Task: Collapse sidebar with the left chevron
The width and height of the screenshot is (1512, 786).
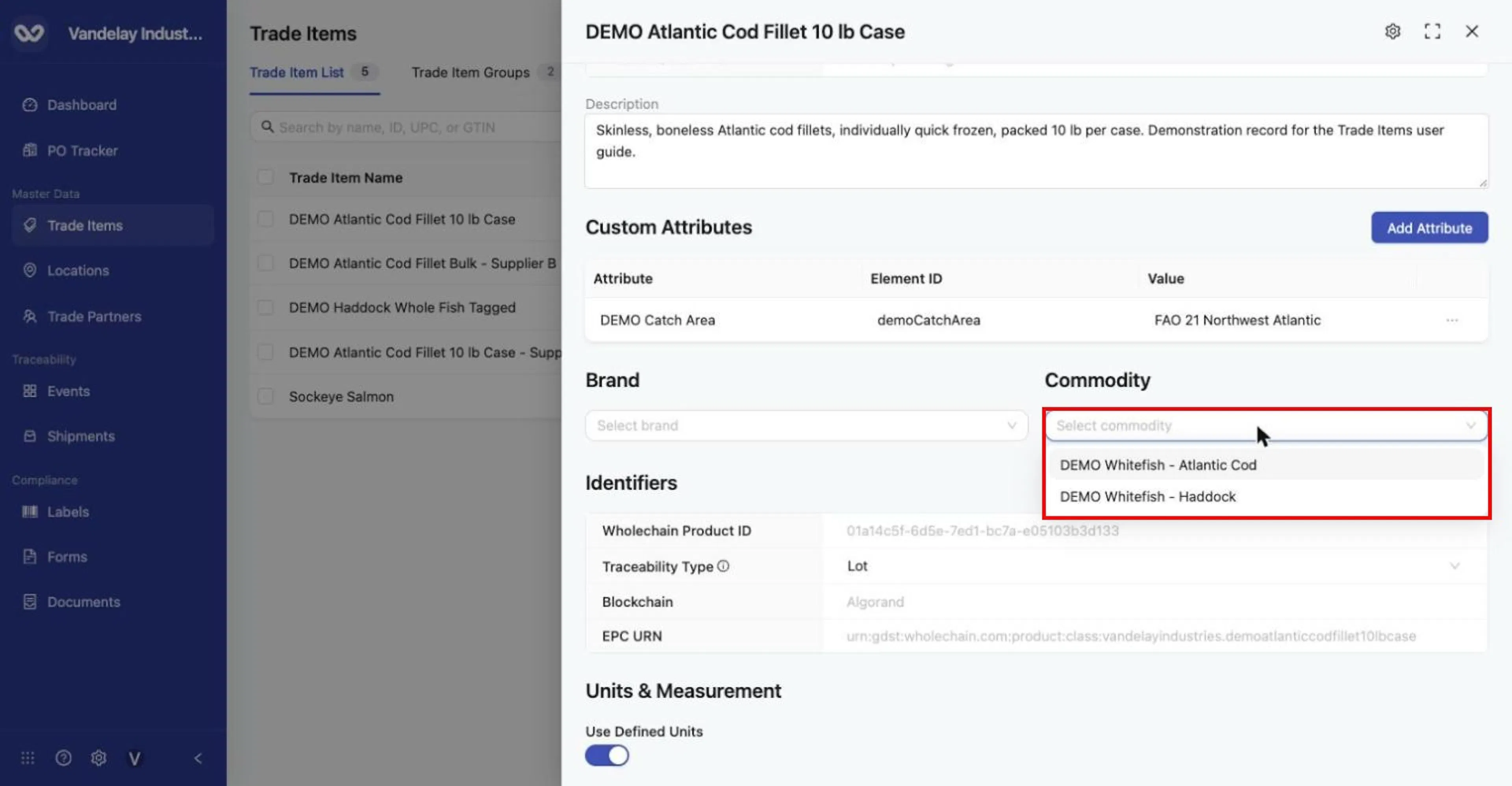Action: click(198, 758)
